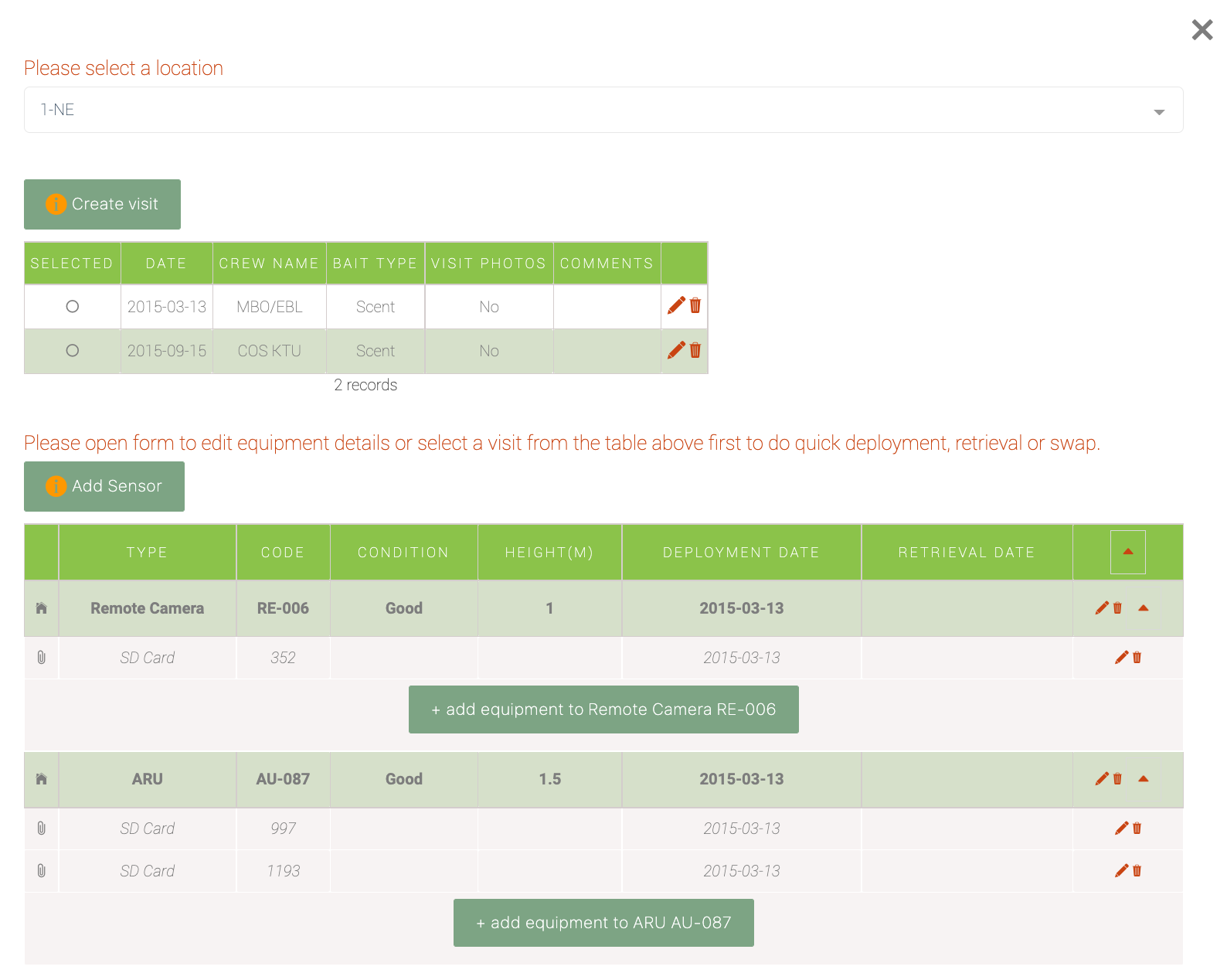Collapse the ARU AU-087 row
Image resolution: width=1227 pixels, height=980 pixels.
pyautogui.click(x=1144, y=779)
